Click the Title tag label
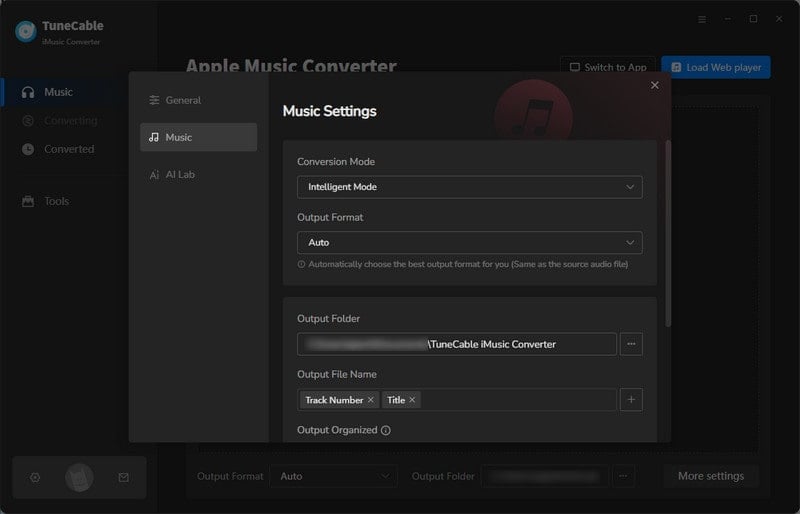Screen dimensions: 800x514 (396, 401)
